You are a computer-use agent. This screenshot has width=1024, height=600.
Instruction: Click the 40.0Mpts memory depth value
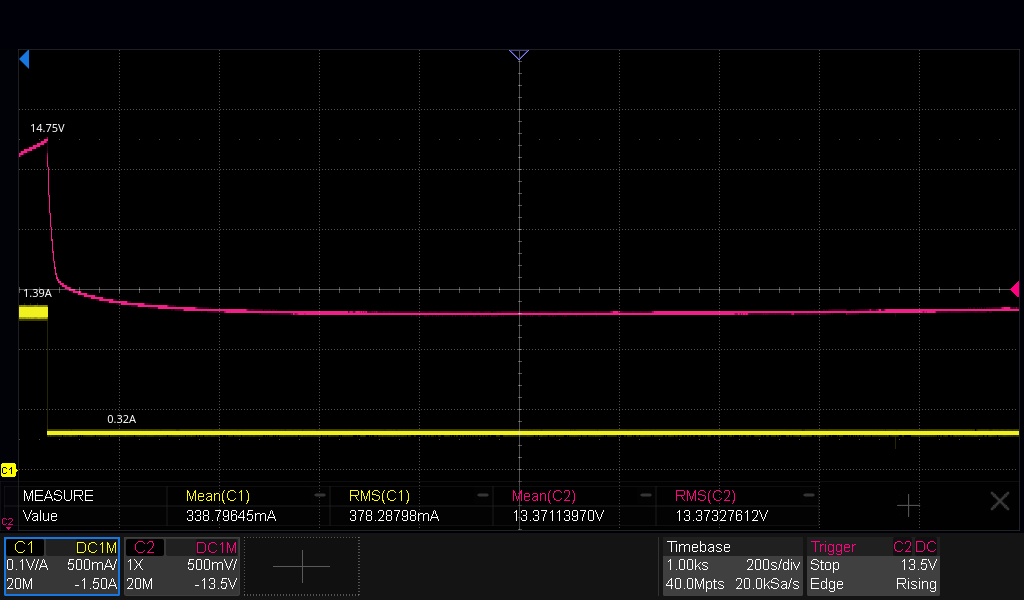(695, 584)
